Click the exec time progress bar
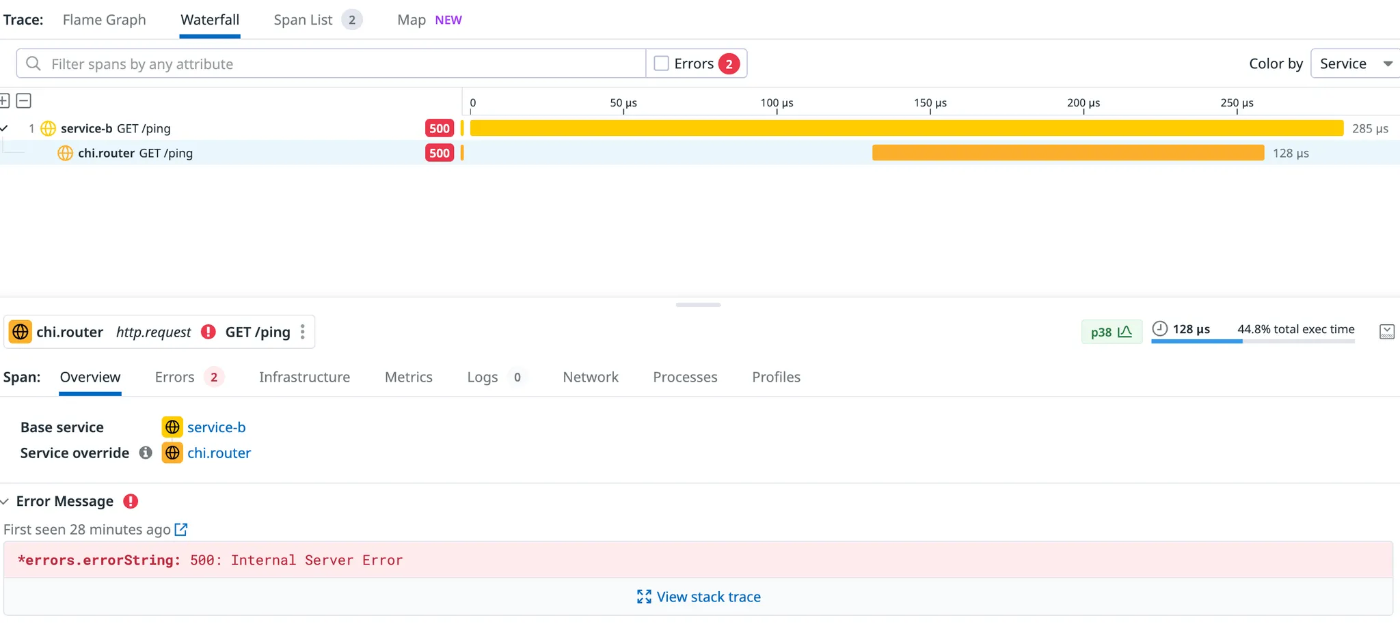1400x626 pixels. [x=1253, y=341]
